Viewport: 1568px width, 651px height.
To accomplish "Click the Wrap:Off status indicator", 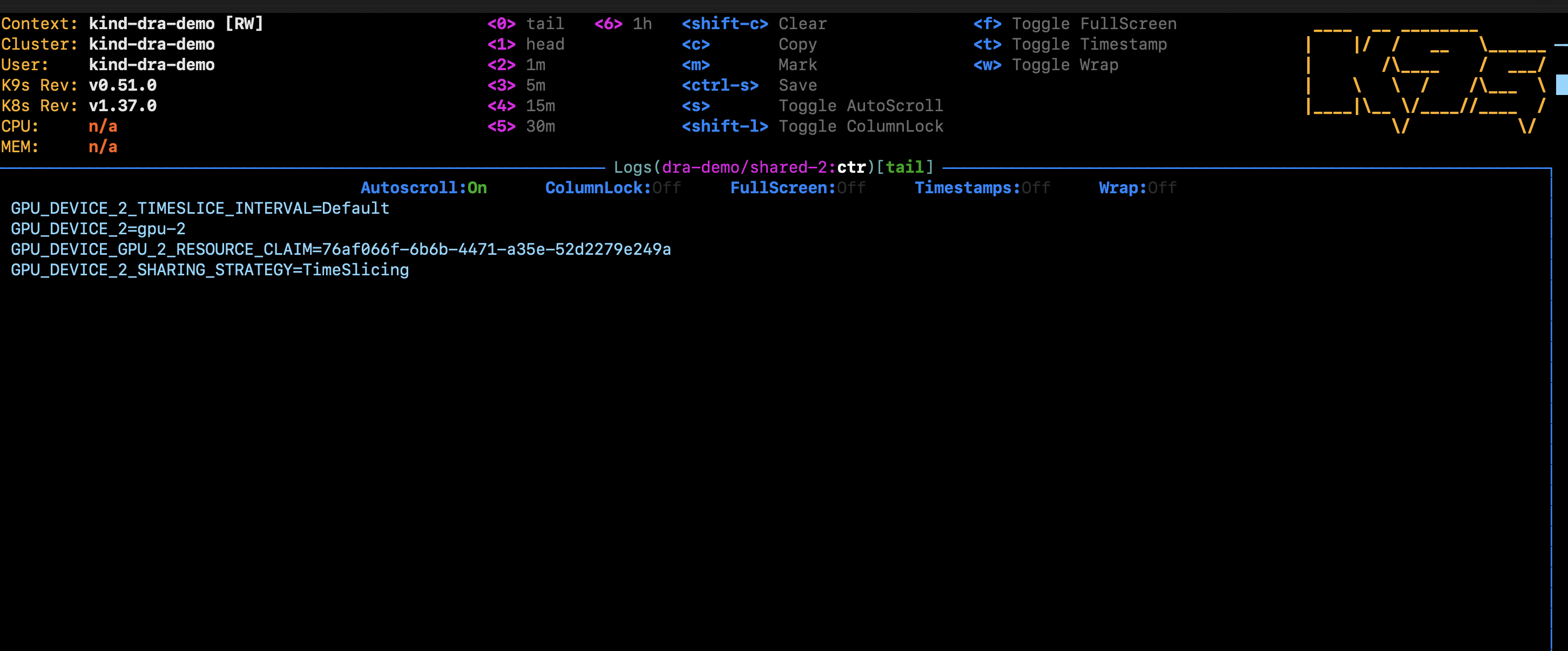I will (x=1138, y=188).
